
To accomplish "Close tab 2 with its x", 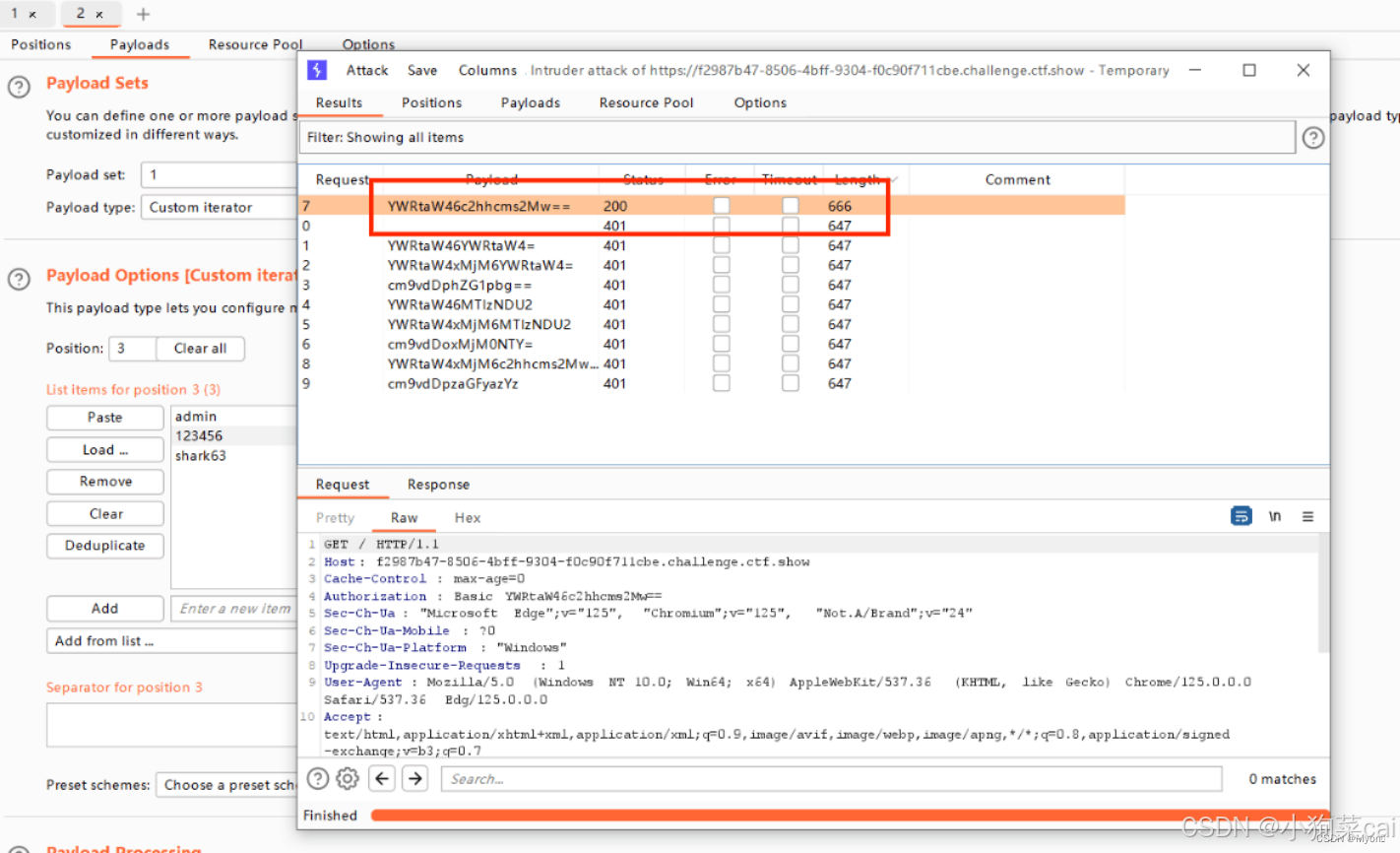I will pyautogui.click(x=99, y=15).
